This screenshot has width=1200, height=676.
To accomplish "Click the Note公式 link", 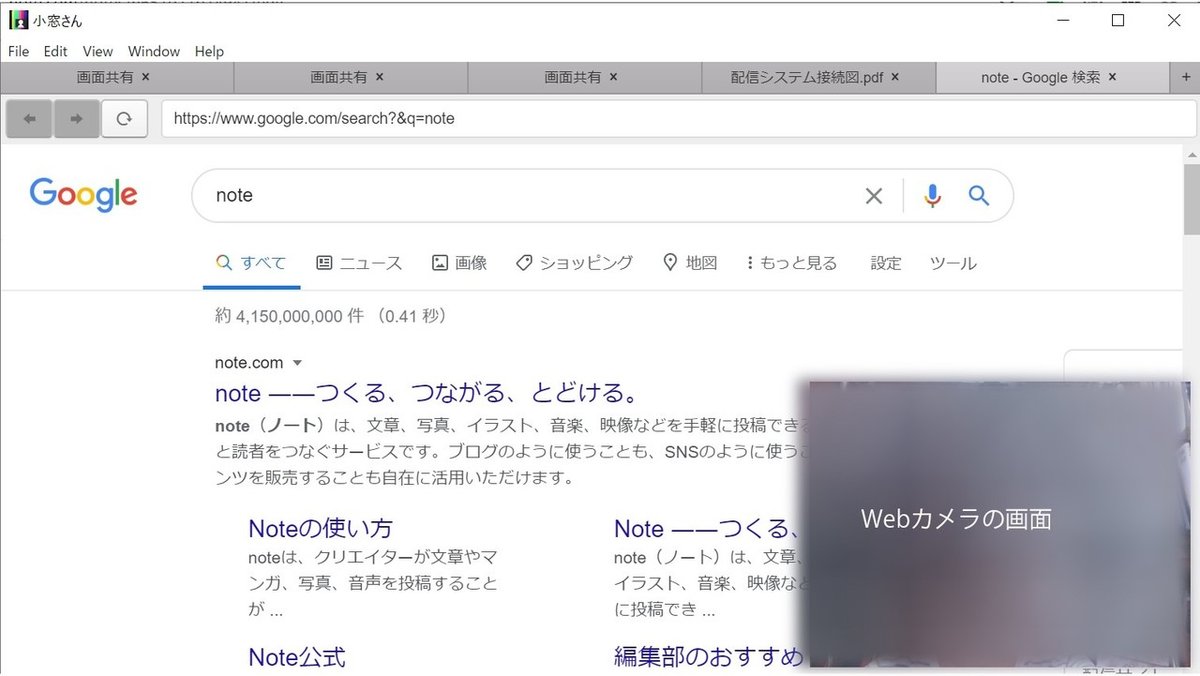I will pos(295,656).
